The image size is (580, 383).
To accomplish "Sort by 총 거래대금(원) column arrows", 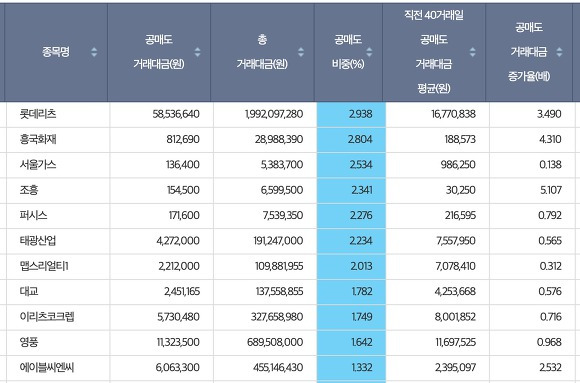I will [x=301, y=52].
